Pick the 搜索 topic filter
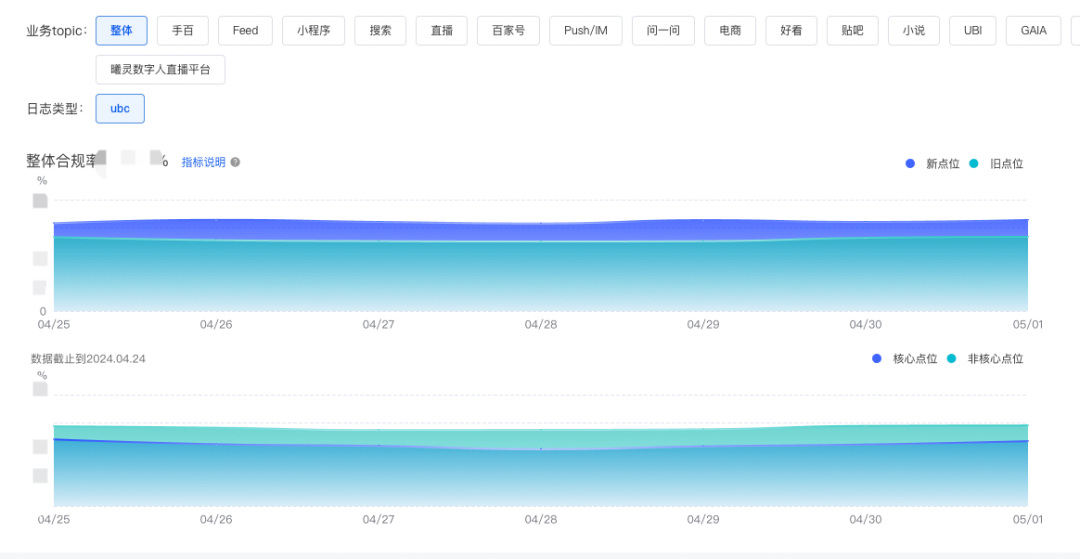The width and height of the screenshot is (1080, 559). 380,31
